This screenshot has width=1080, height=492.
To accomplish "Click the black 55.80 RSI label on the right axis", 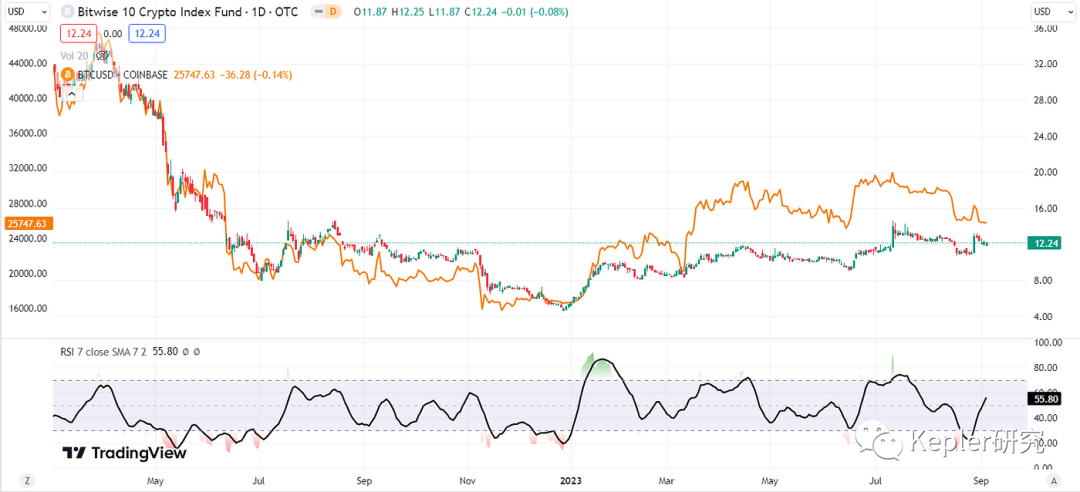I will pos(1043,398).
